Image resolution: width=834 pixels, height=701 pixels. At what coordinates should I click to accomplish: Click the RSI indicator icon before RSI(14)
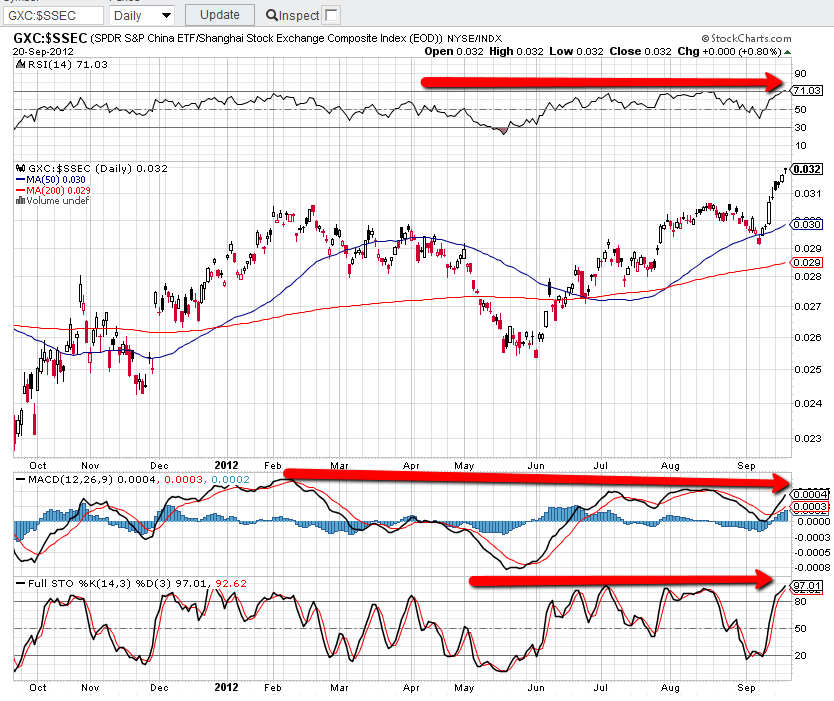coord(21,64)
